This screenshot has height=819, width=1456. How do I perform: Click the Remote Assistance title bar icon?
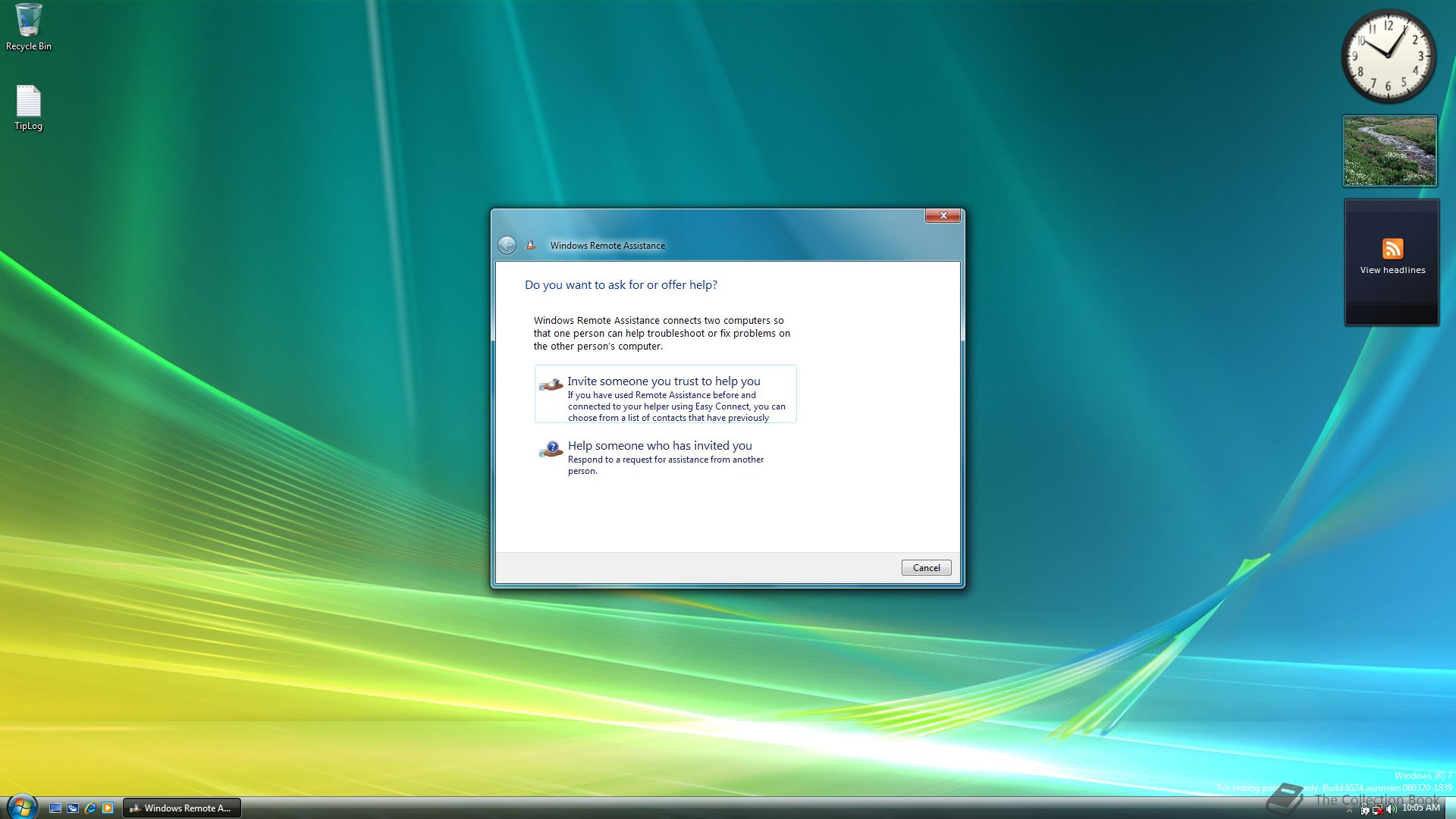point(531,245)
